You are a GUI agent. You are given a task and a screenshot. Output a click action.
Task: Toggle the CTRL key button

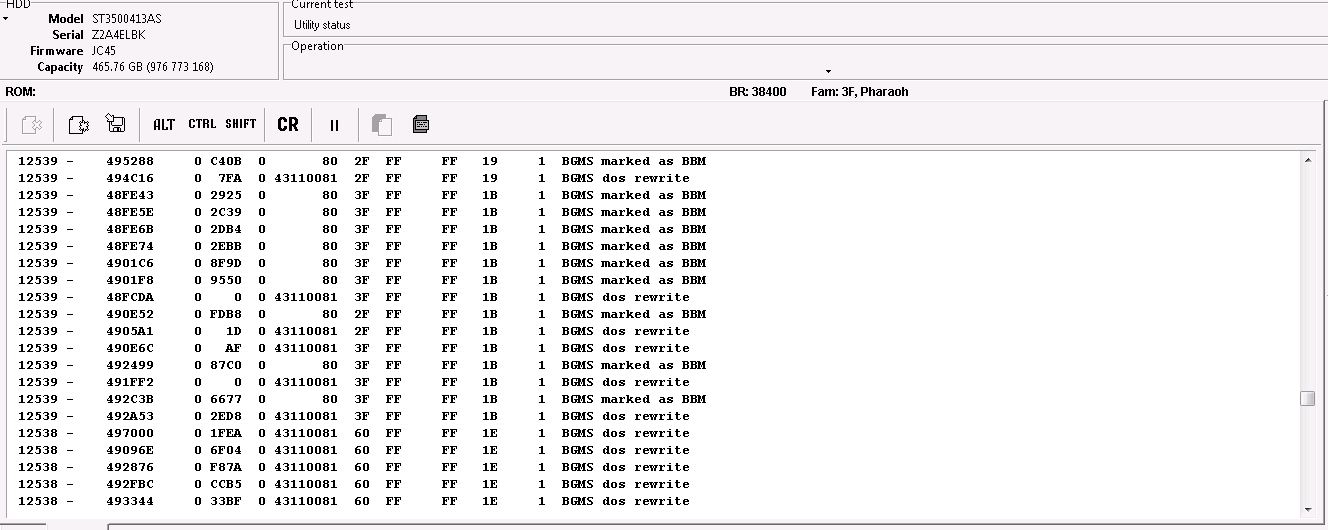tap(202, 124)
